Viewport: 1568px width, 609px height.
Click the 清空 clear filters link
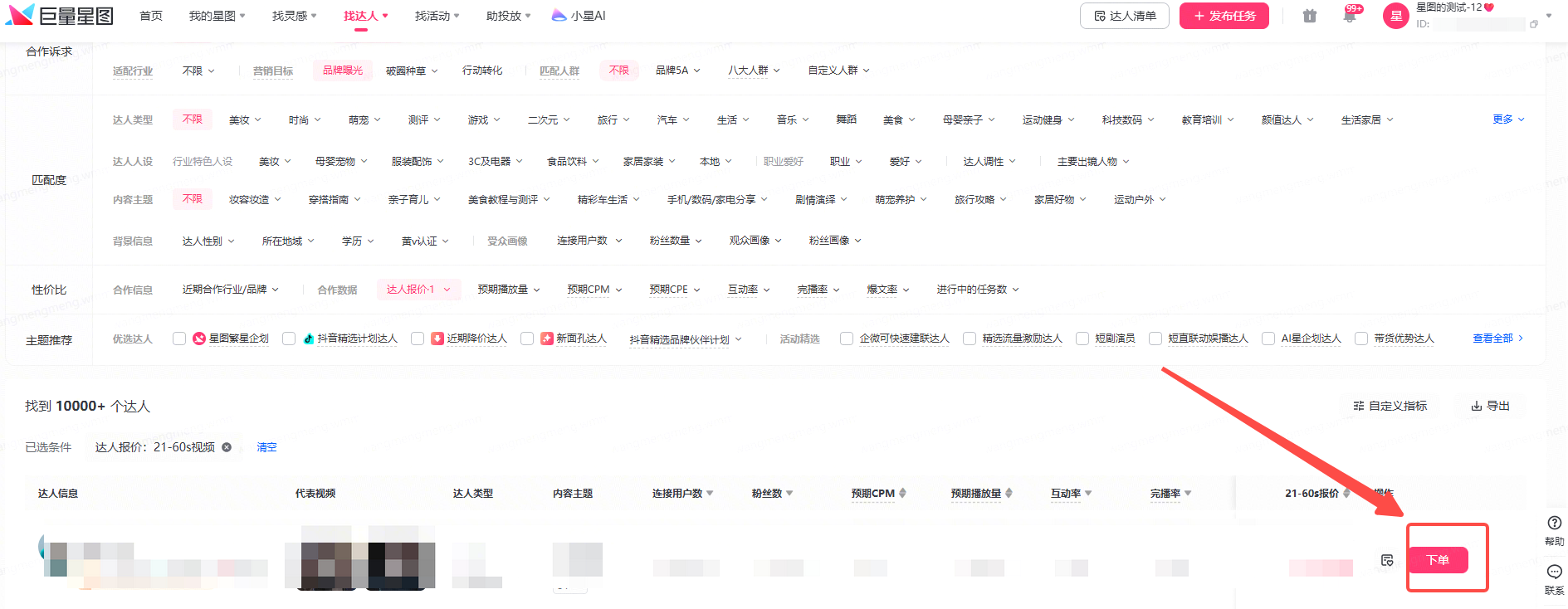266,447
